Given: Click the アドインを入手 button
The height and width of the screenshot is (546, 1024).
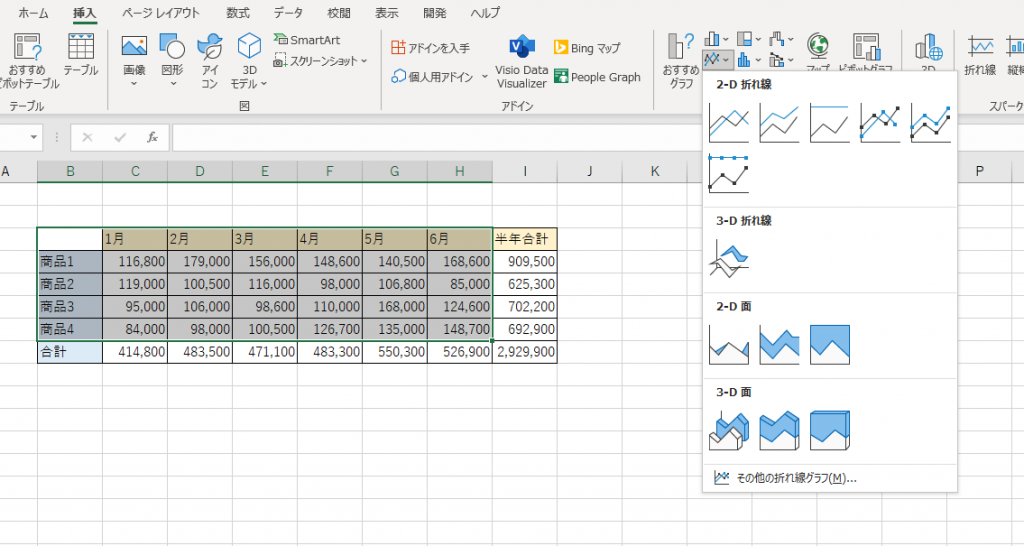Looking at the screenshot, I should click(430, 47).
